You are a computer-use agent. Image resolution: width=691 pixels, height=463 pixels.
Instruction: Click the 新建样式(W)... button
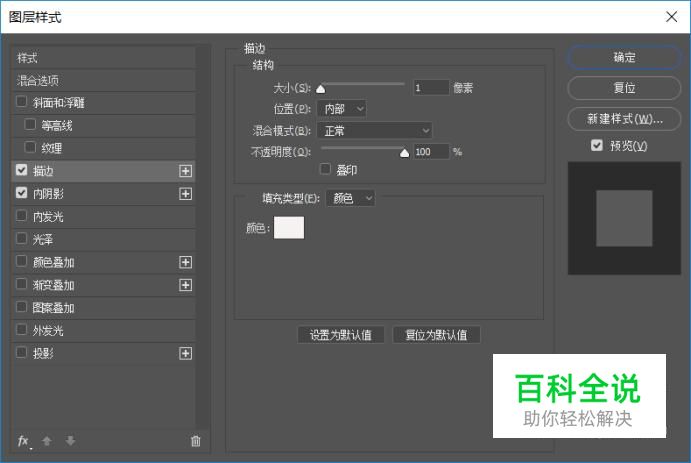[x=624, y=119]
